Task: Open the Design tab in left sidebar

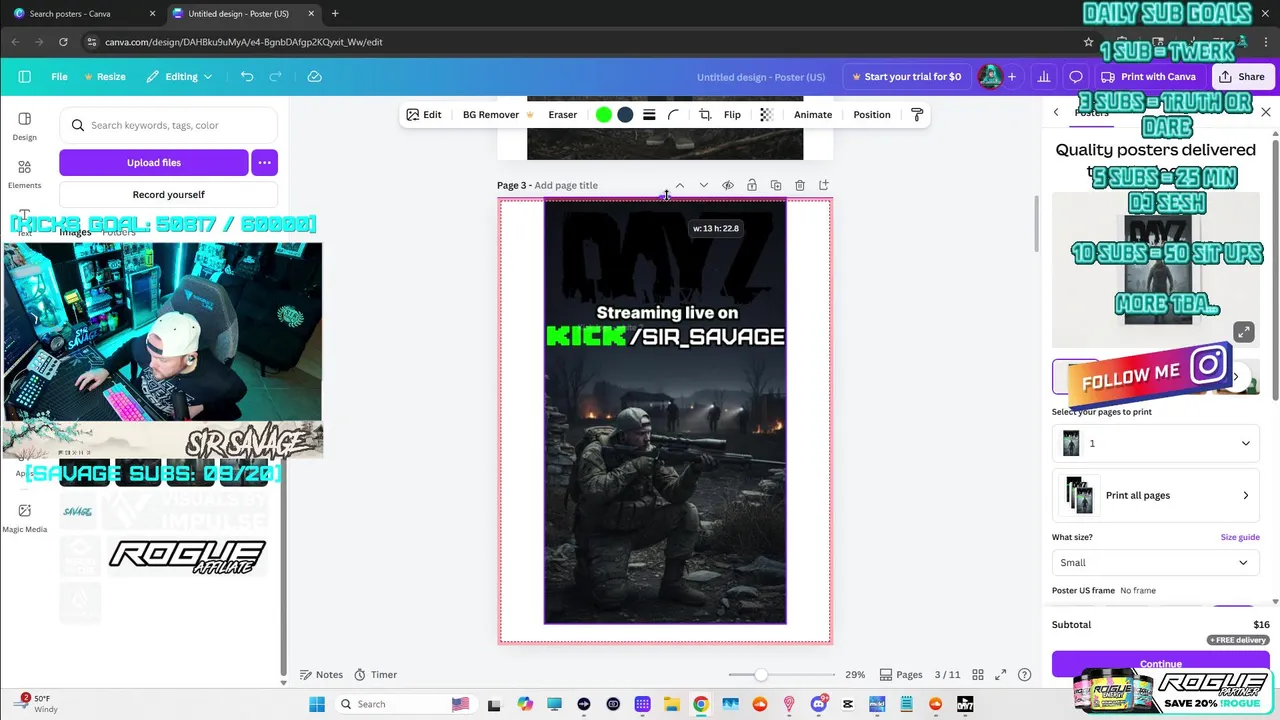Action: point(24,125)
